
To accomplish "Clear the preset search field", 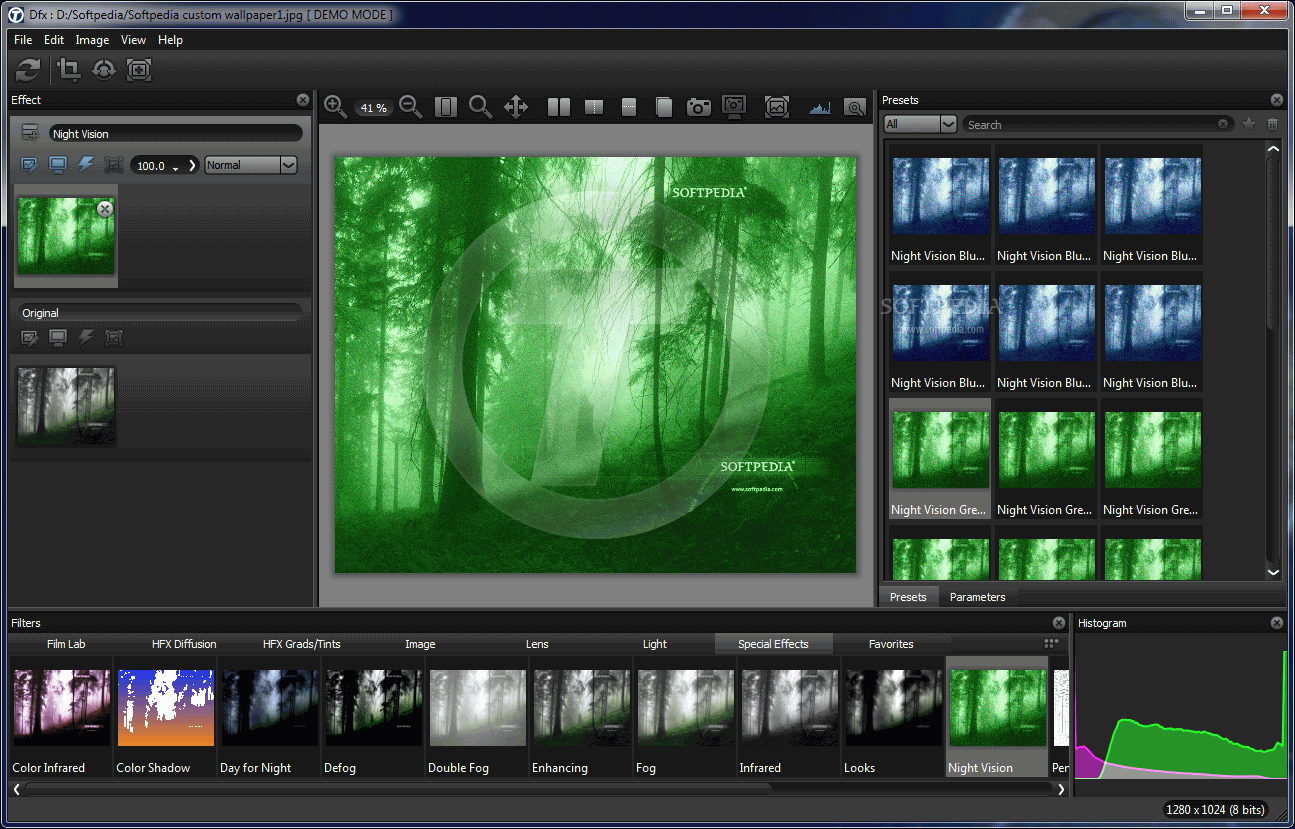I will click(1223, 125).
